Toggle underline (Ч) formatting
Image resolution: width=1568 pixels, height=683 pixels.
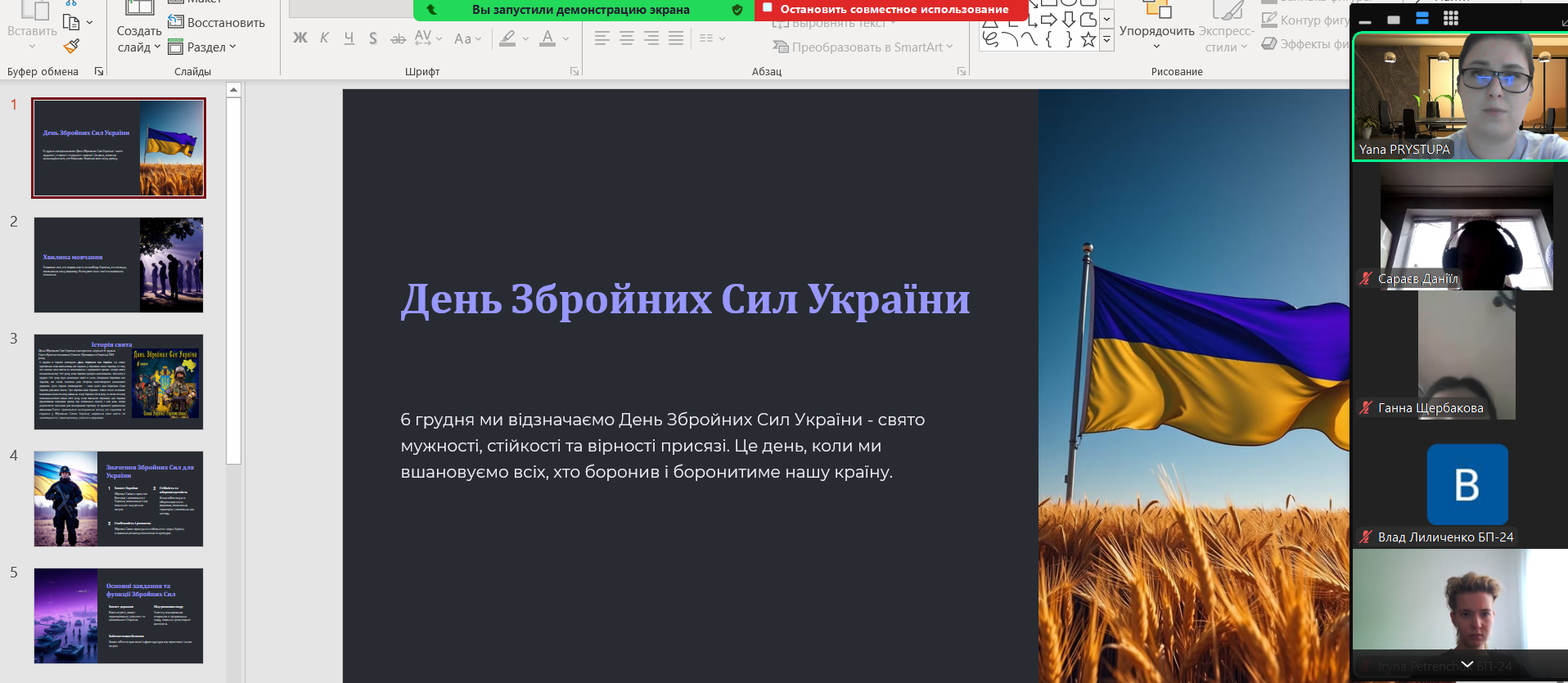(x=349, y=38)
